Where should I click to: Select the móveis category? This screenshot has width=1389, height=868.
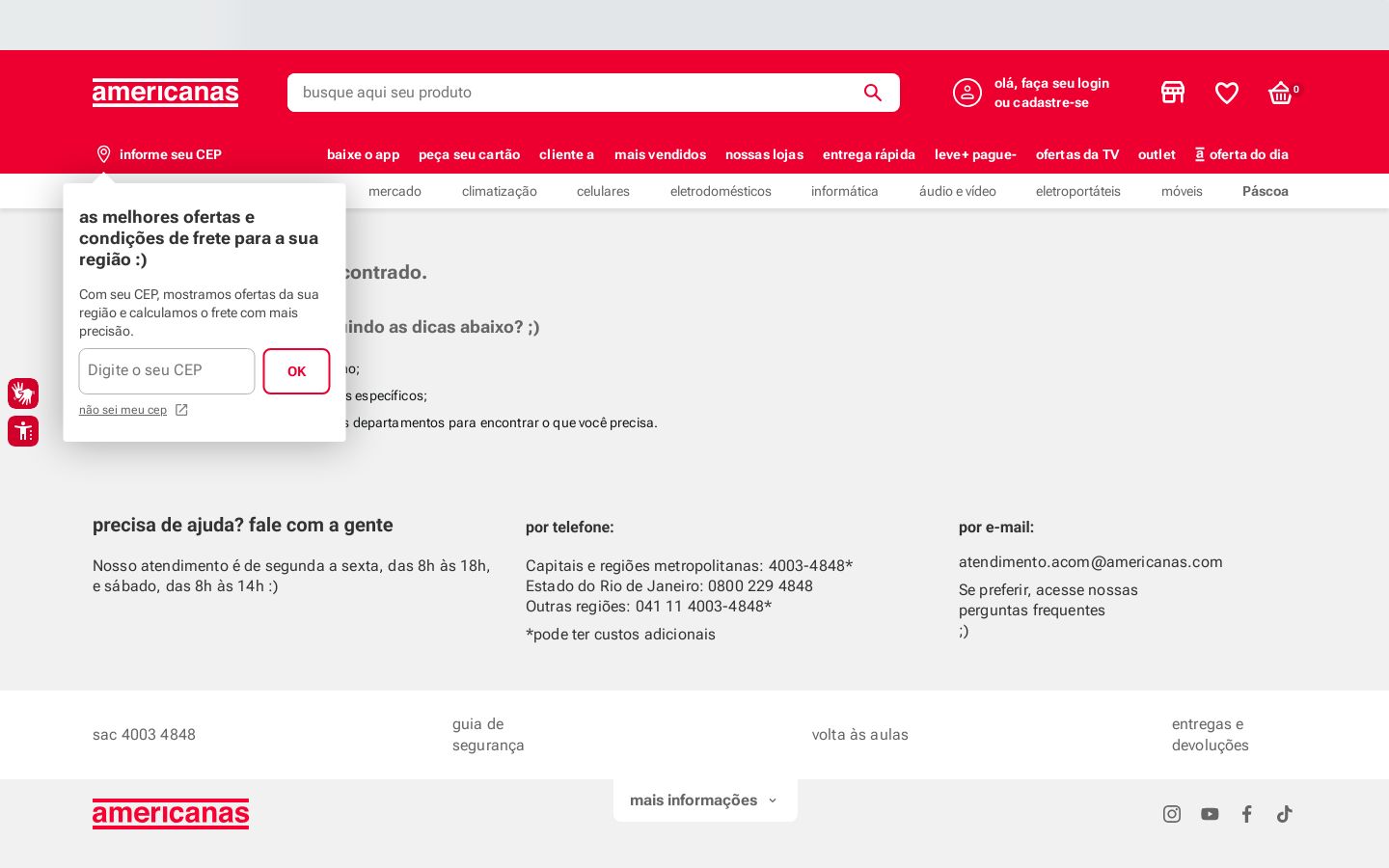[1182, 191]
